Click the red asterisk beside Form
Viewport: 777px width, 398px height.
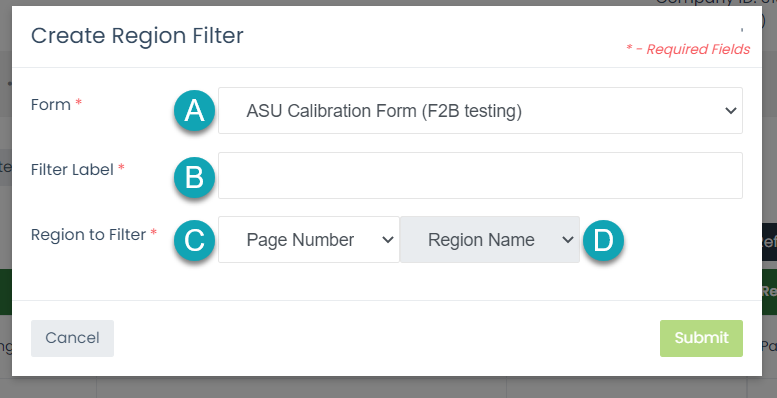point(78,103)
